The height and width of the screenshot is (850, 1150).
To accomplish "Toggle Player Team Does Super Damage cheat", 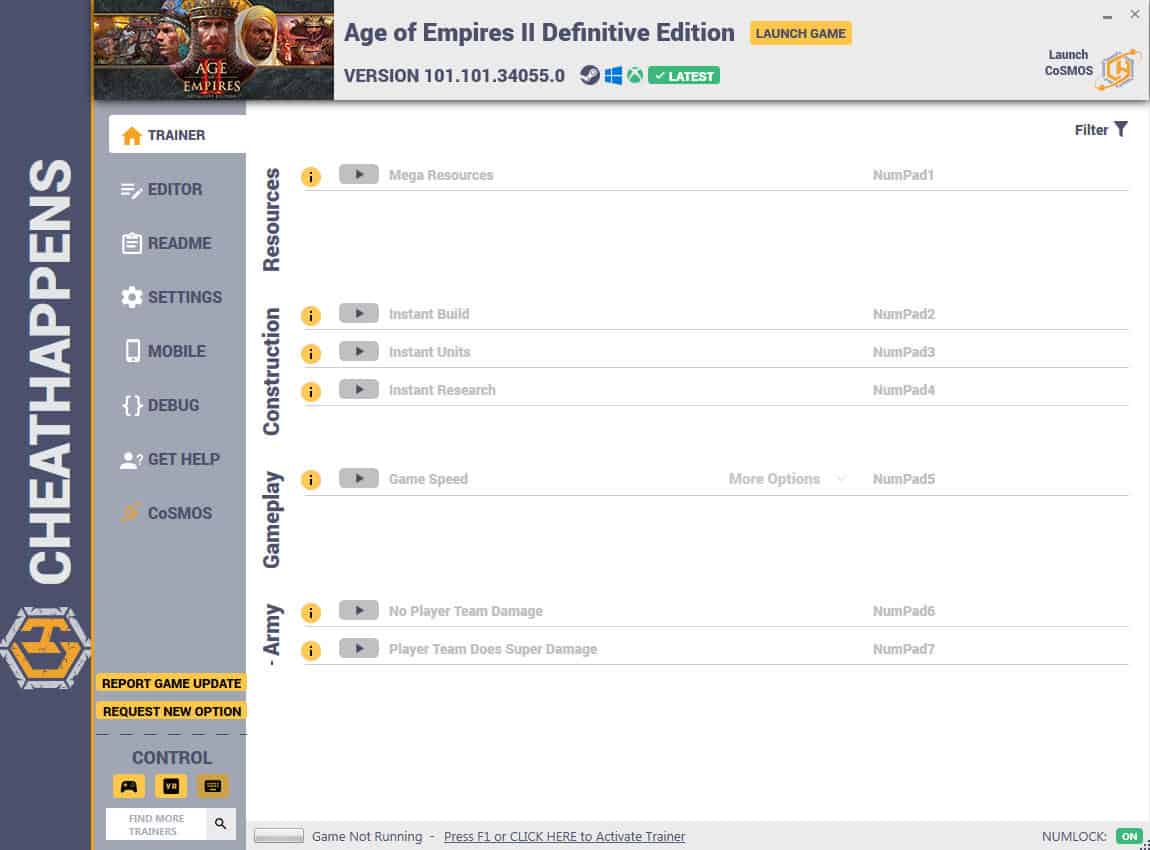I will click(359, 648).
